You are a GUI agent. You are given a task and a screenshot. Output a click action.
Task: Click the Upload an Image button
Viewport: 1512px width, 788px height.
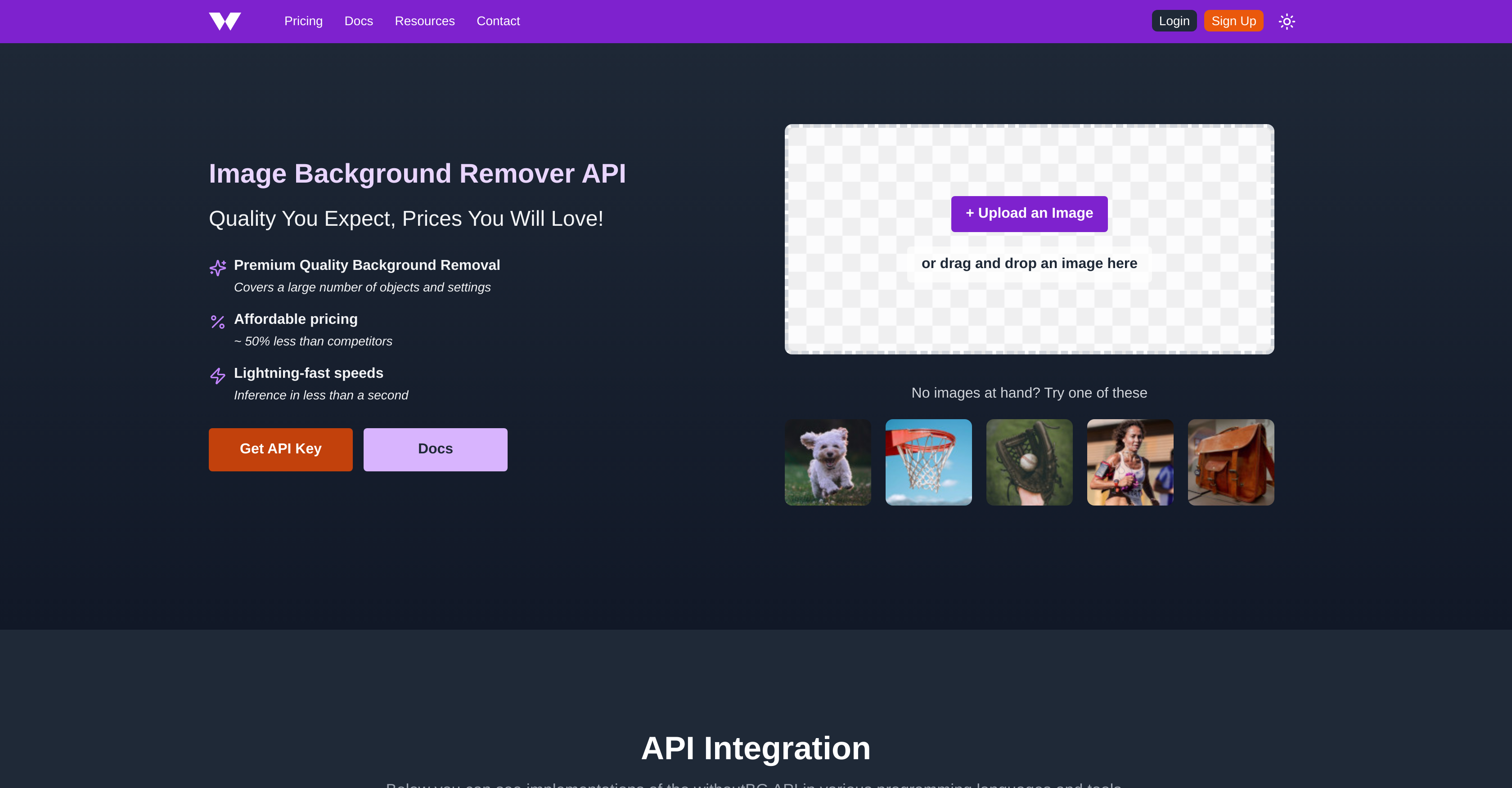pyautogui.click(x=1029, y=214)
